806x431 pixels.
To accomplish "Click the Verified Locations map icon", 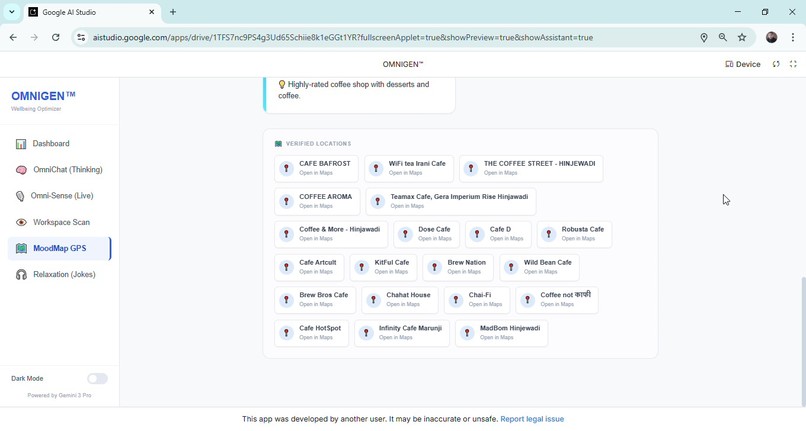I will (278, 144).
